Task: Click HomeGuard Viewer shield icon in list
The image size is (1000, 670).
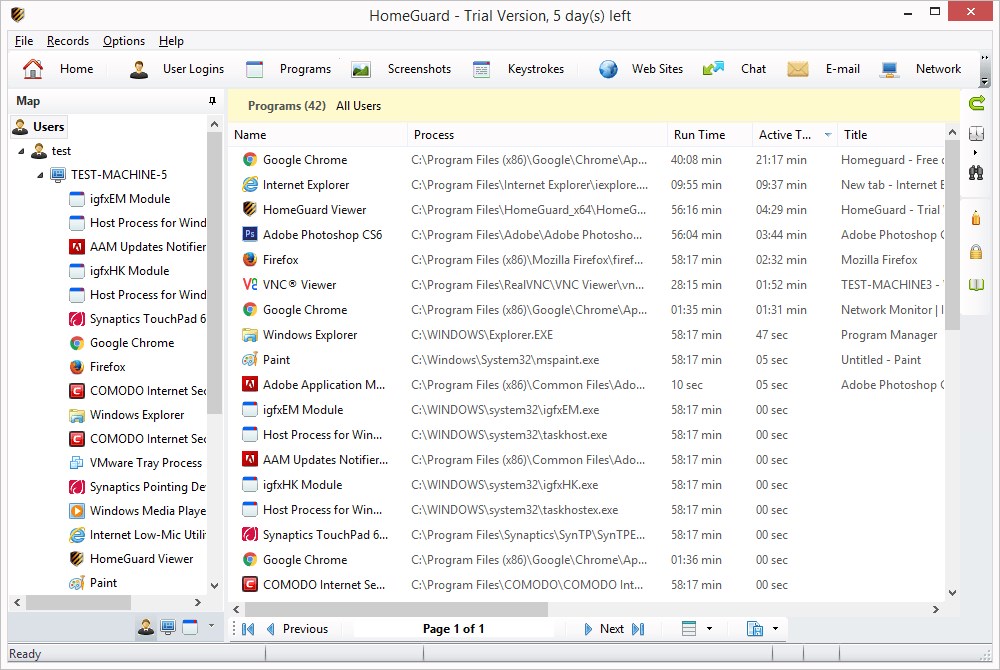Action: click(x=250, y=209)
